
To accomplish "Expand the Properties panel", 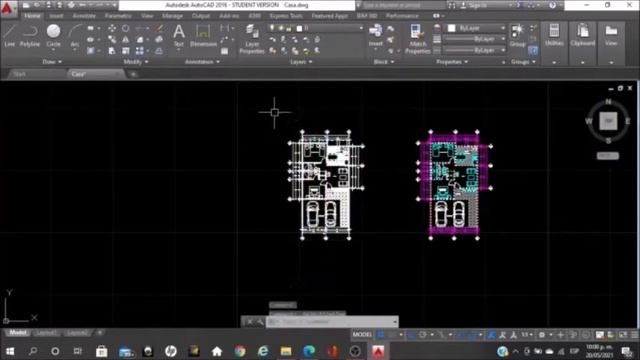I will (x=452, y=62).
